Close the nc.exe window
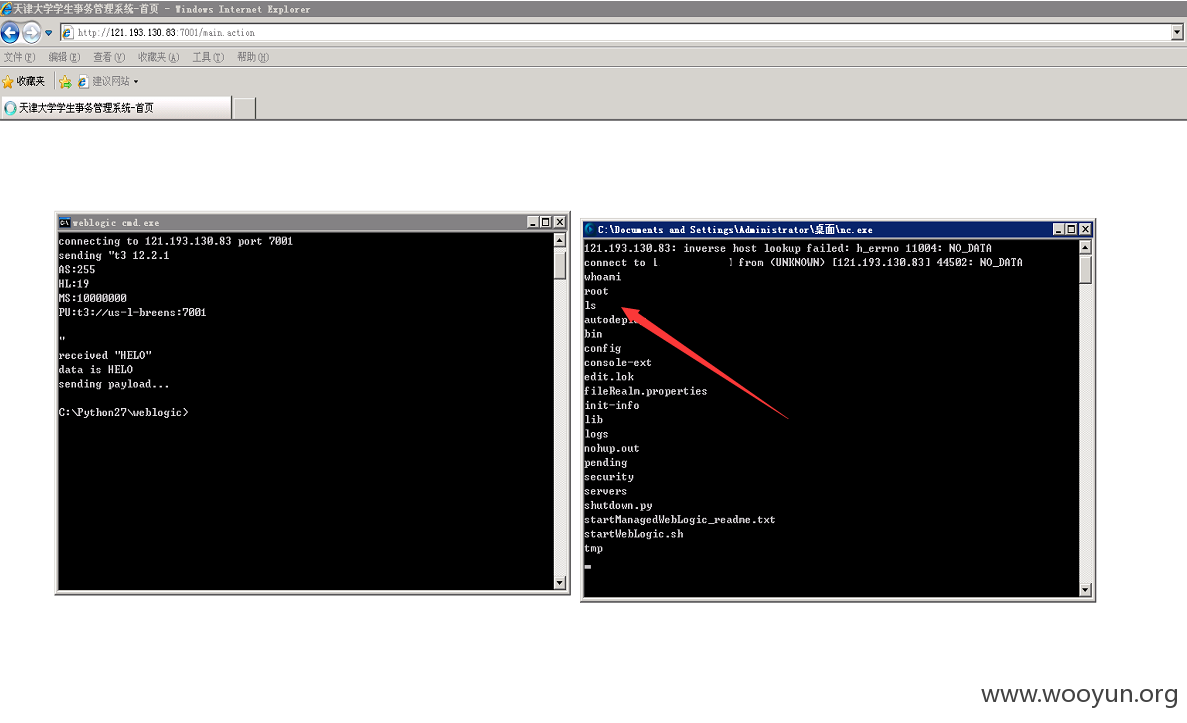The width and height of the screenshot is (1187, 723). [x=1085, y=229]
